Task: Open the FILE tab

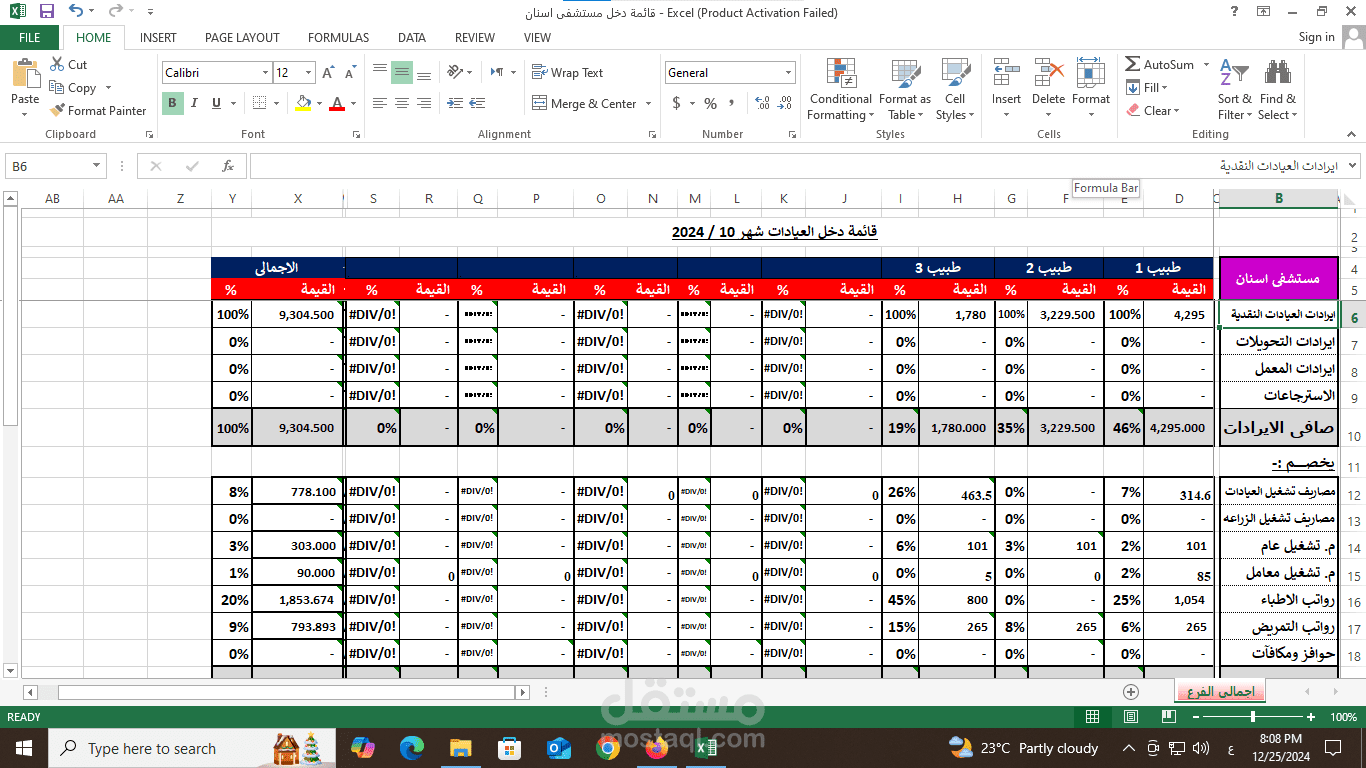Action: pos(30,37)
